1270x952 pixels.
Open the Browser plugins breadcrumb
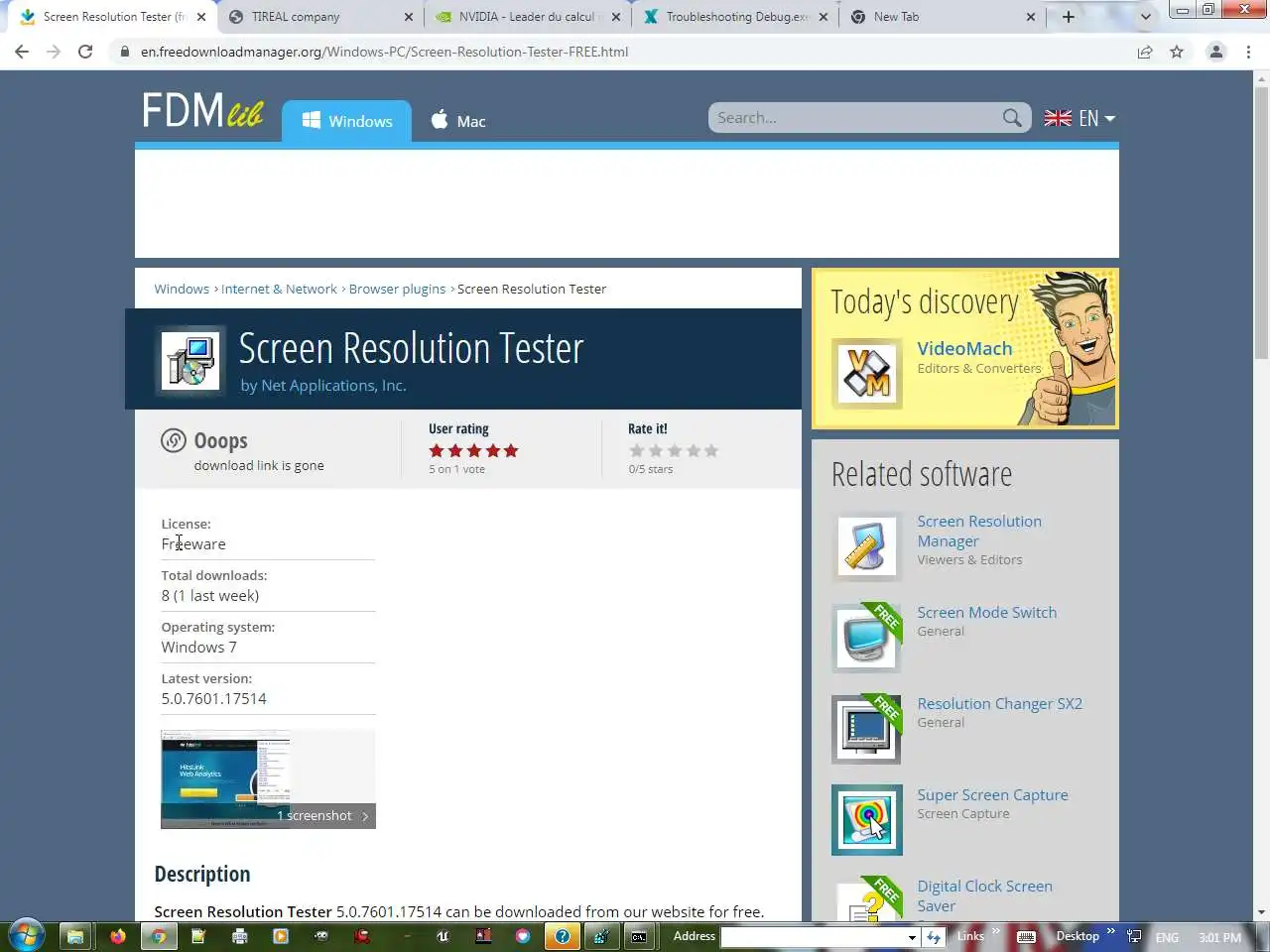[x=397, y=289]
